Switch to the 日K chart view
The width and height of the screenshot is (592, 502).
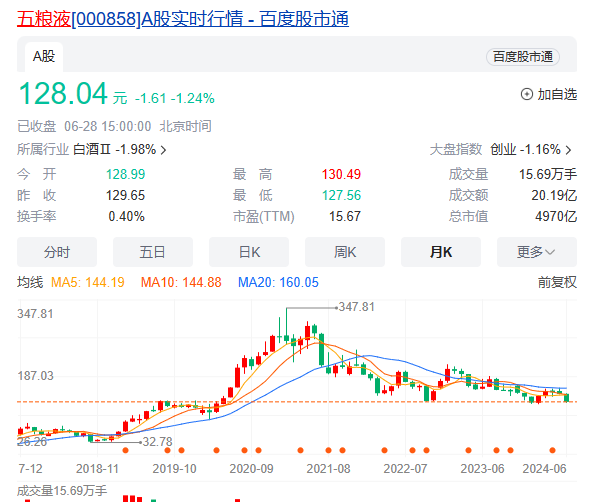(x=249, y=252)
